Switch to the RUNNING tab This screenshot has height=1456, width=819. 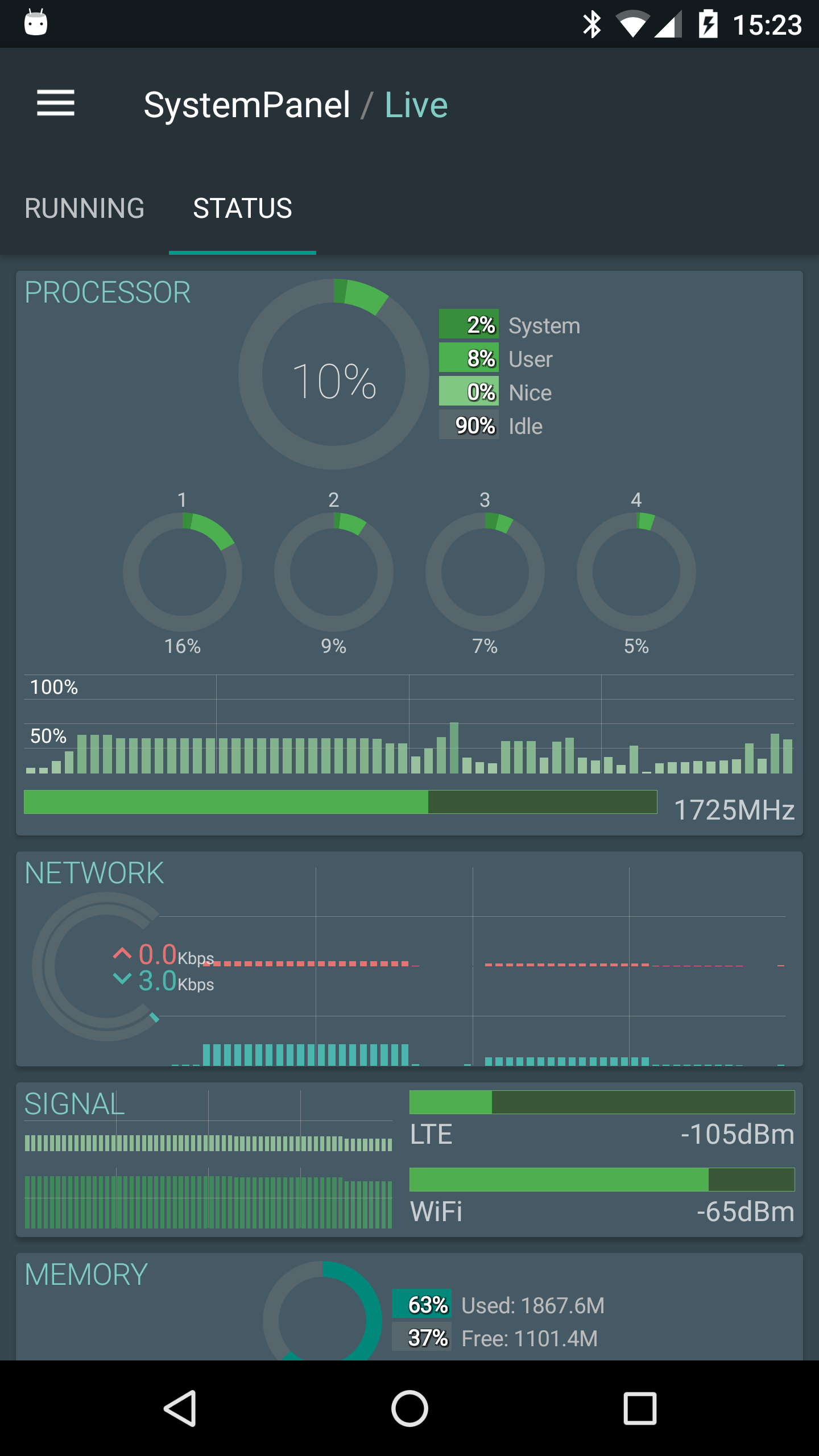click(84, 208)
